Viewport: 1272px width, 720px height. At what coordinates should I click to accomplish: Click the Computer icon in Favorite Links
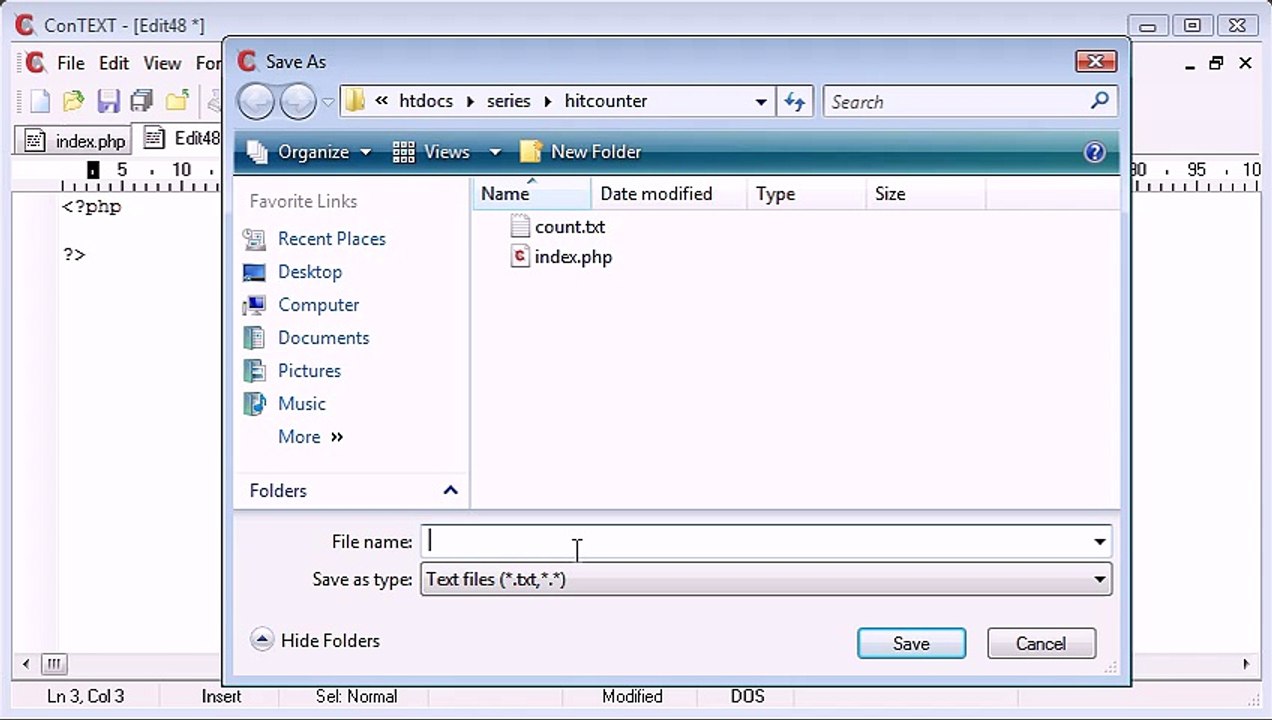pyautogui.click(x=255, y=305)
